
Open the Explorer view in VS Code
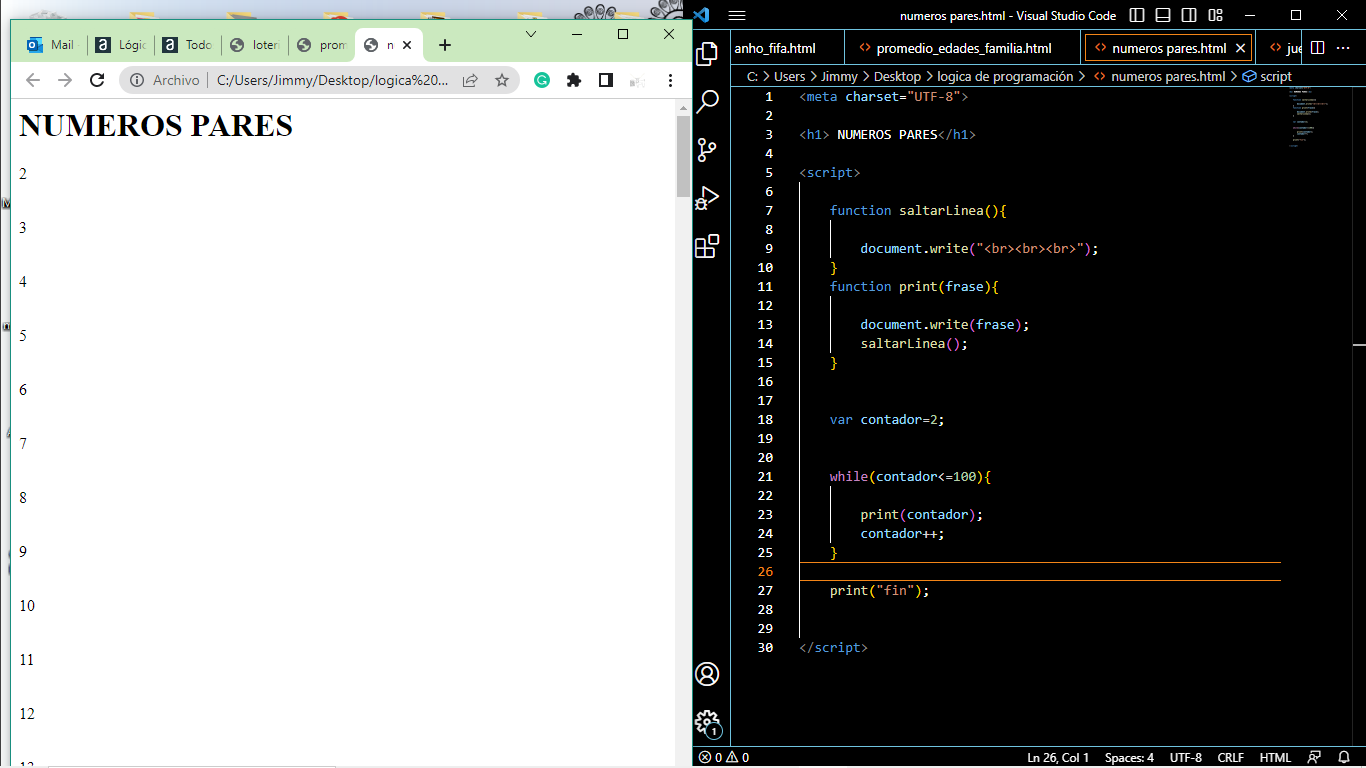point(707,53)
